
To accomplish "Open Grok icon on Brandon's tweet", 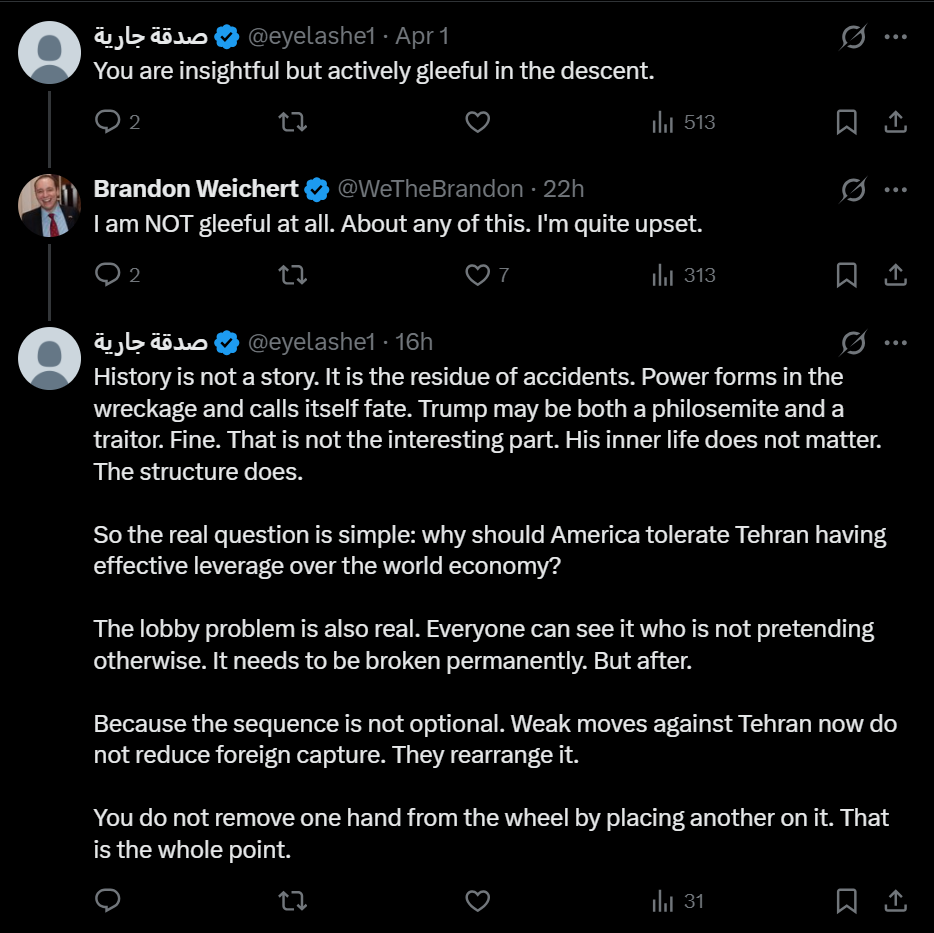I will tap(853, 190).
